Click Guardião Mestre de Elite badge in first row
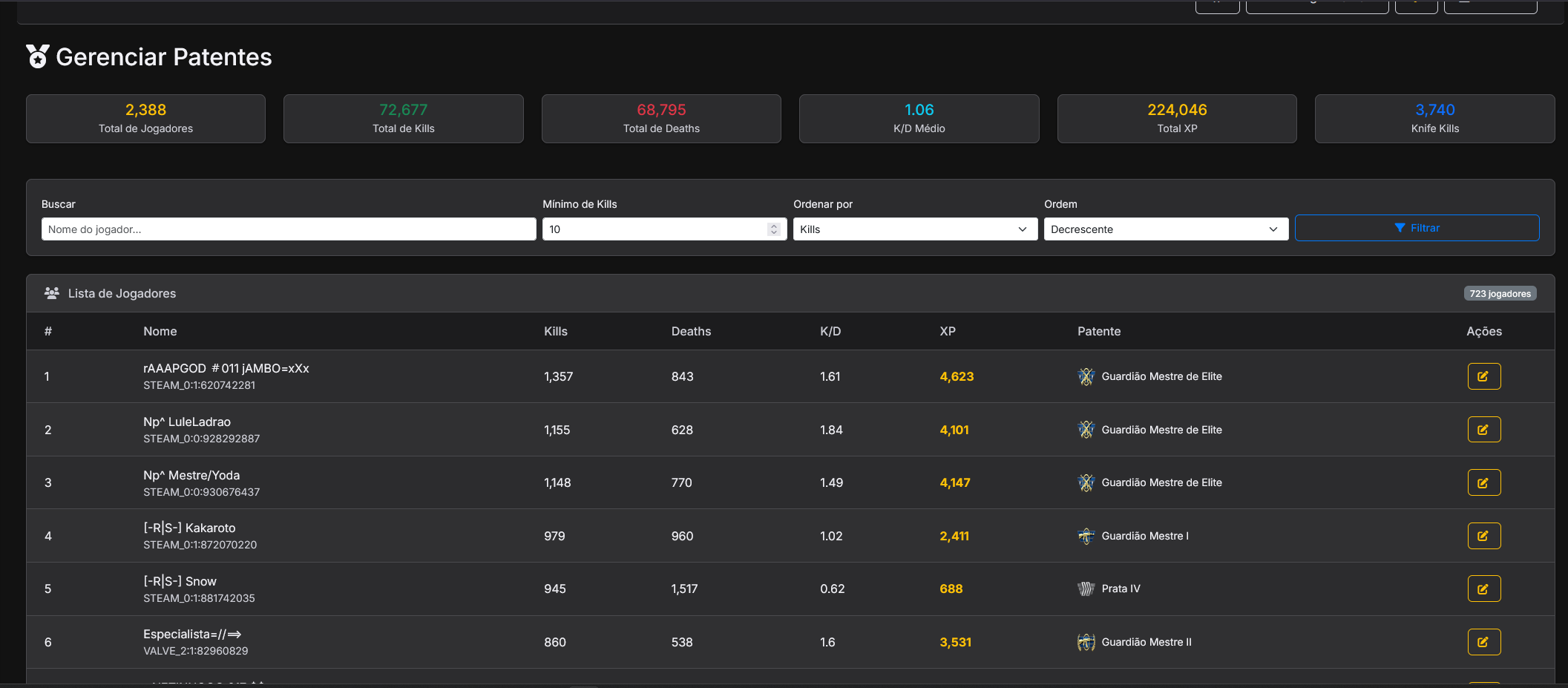 (x=1086, y=376)
